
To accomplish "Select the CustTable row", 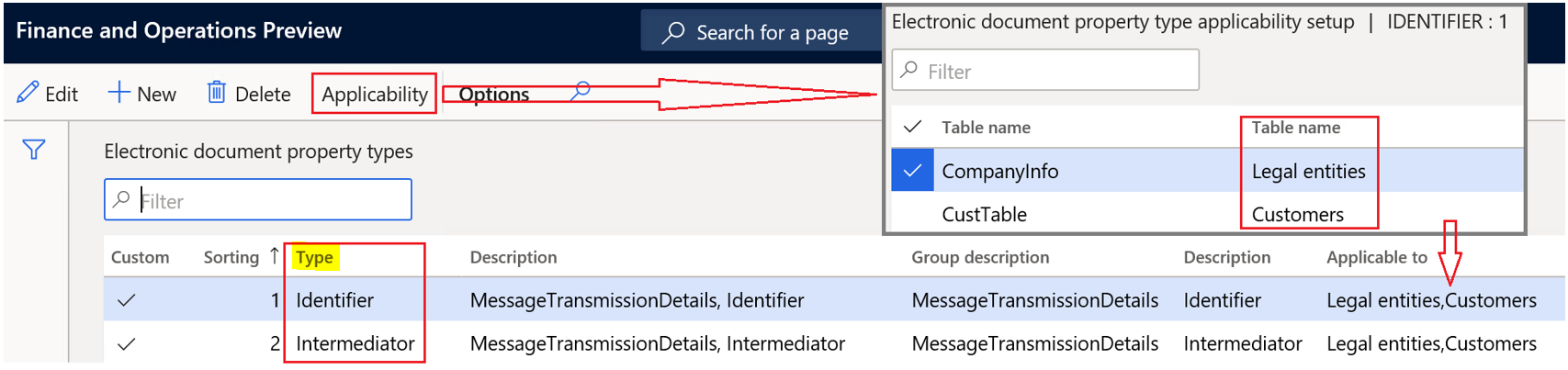I will point(1207,214).
